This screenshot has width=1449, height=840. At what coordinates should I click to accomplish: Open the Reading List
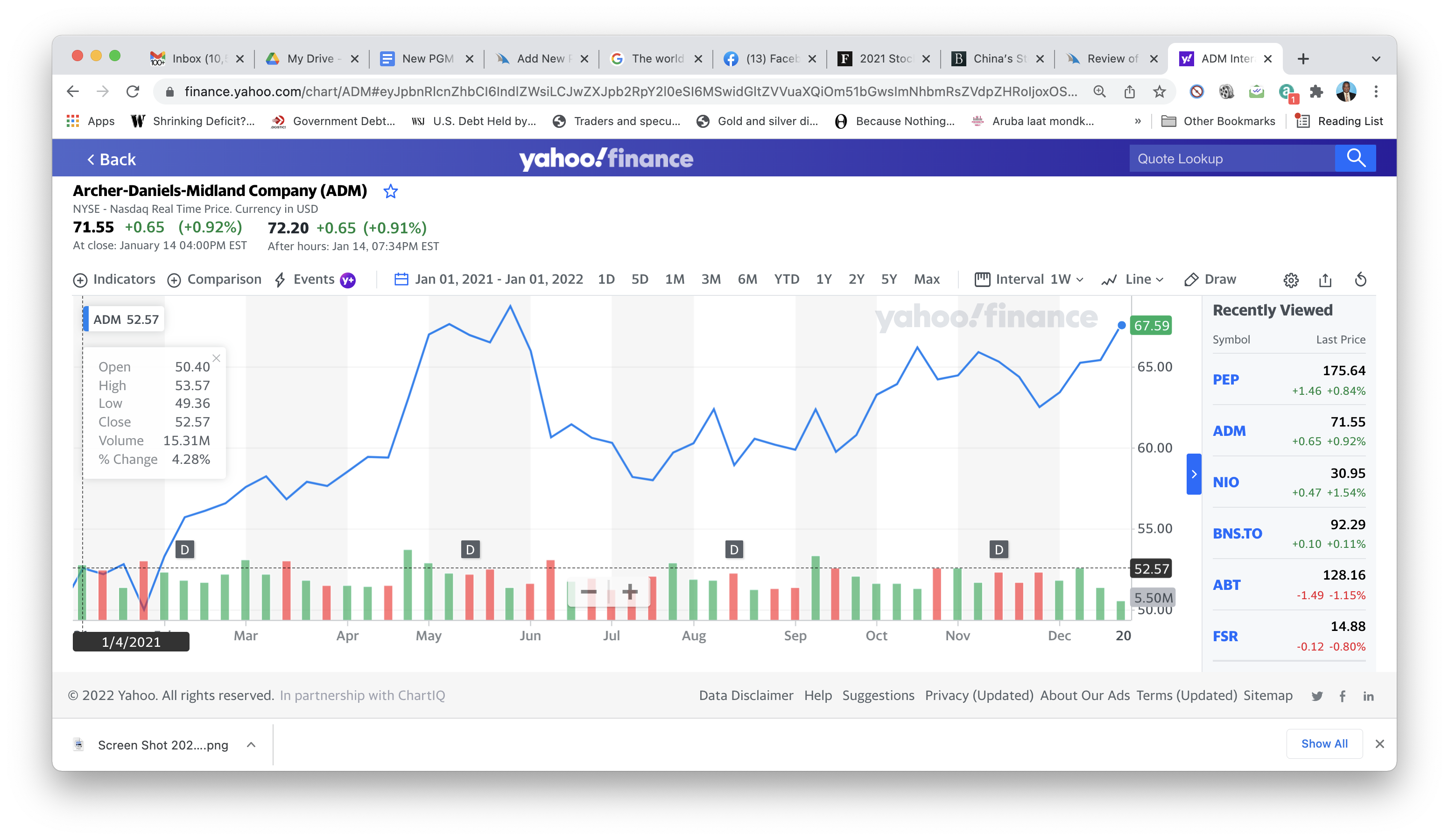[x=1339, y=121]
